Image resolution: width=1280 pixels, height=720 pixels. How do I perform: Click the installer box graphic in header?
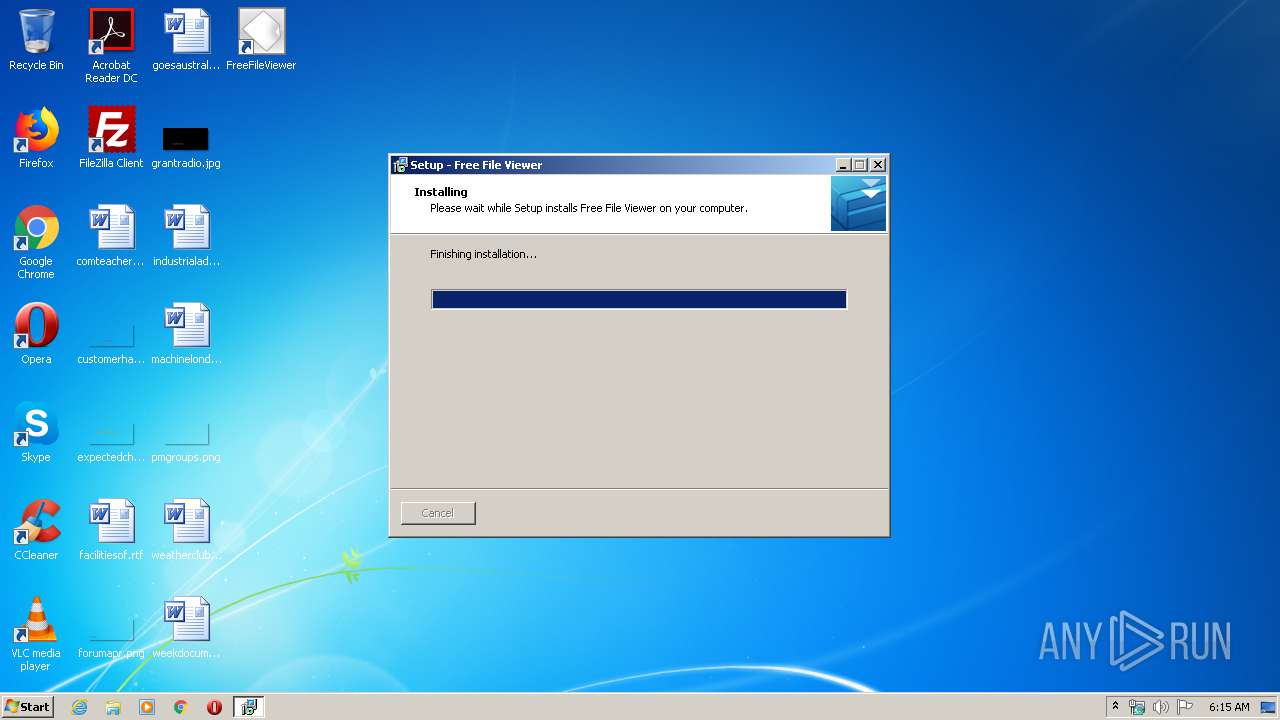(858, 204)
